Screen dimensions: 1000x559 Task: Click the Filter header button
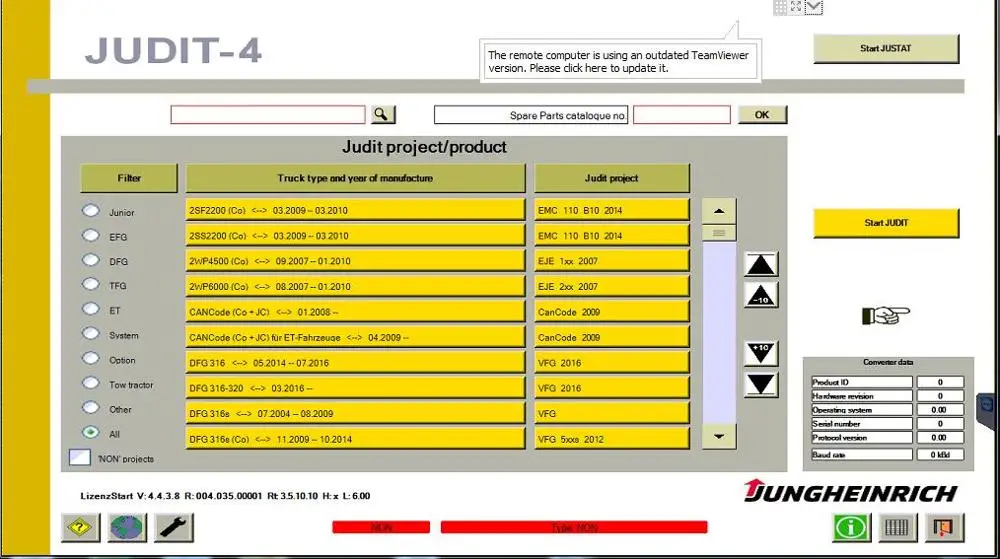(129, 178)
